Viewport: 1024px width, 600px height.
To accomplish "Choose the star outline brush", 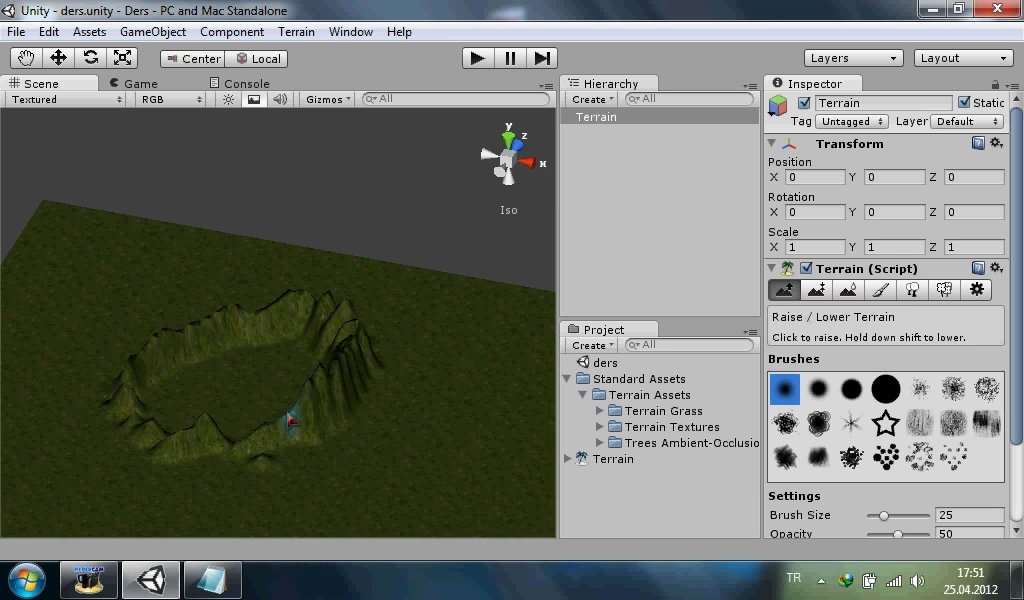I will [x=886, y=423].
